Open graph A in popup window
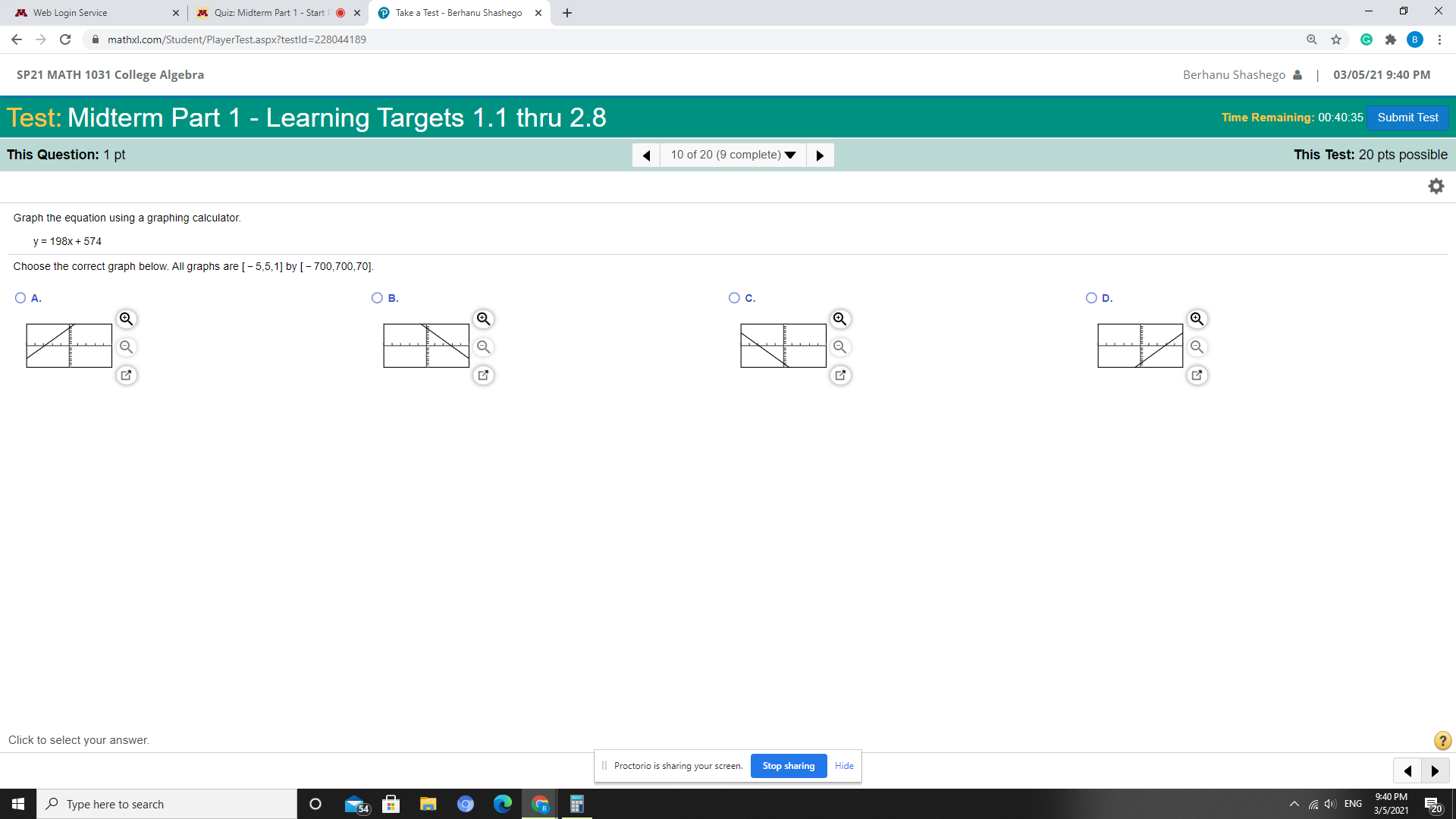The image size is (1456, 819). point(127,375)
